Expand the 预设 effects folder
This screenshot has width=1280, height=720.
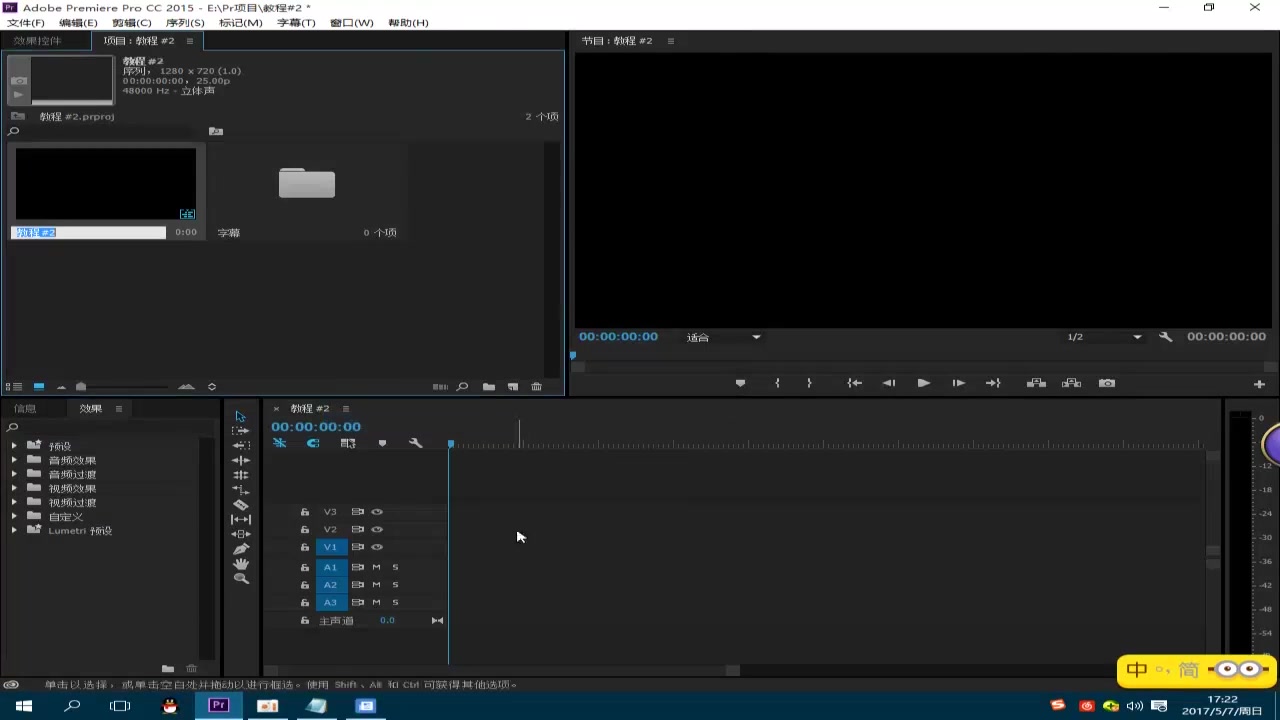coord(14,446)
